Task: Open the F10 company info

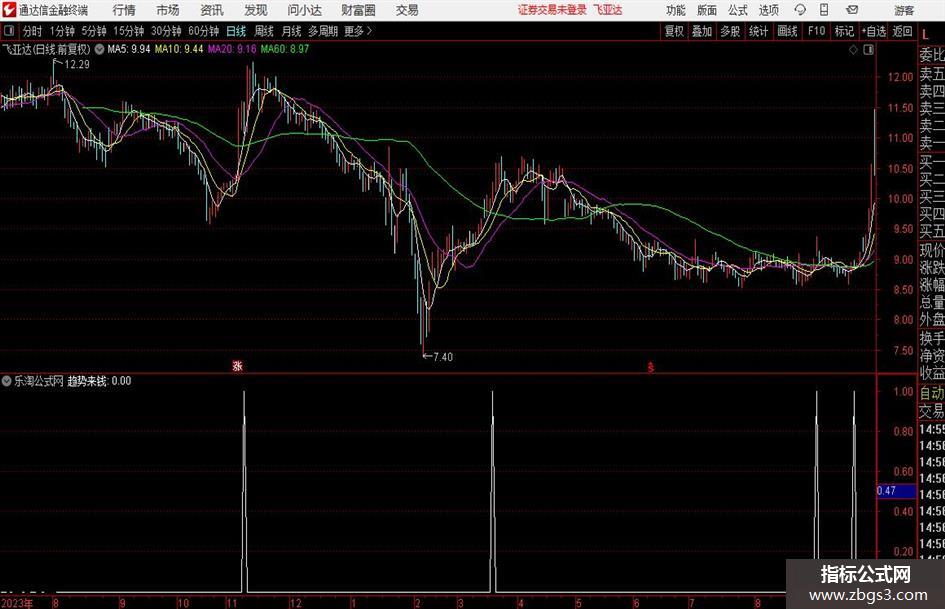Action: point(817,31)
